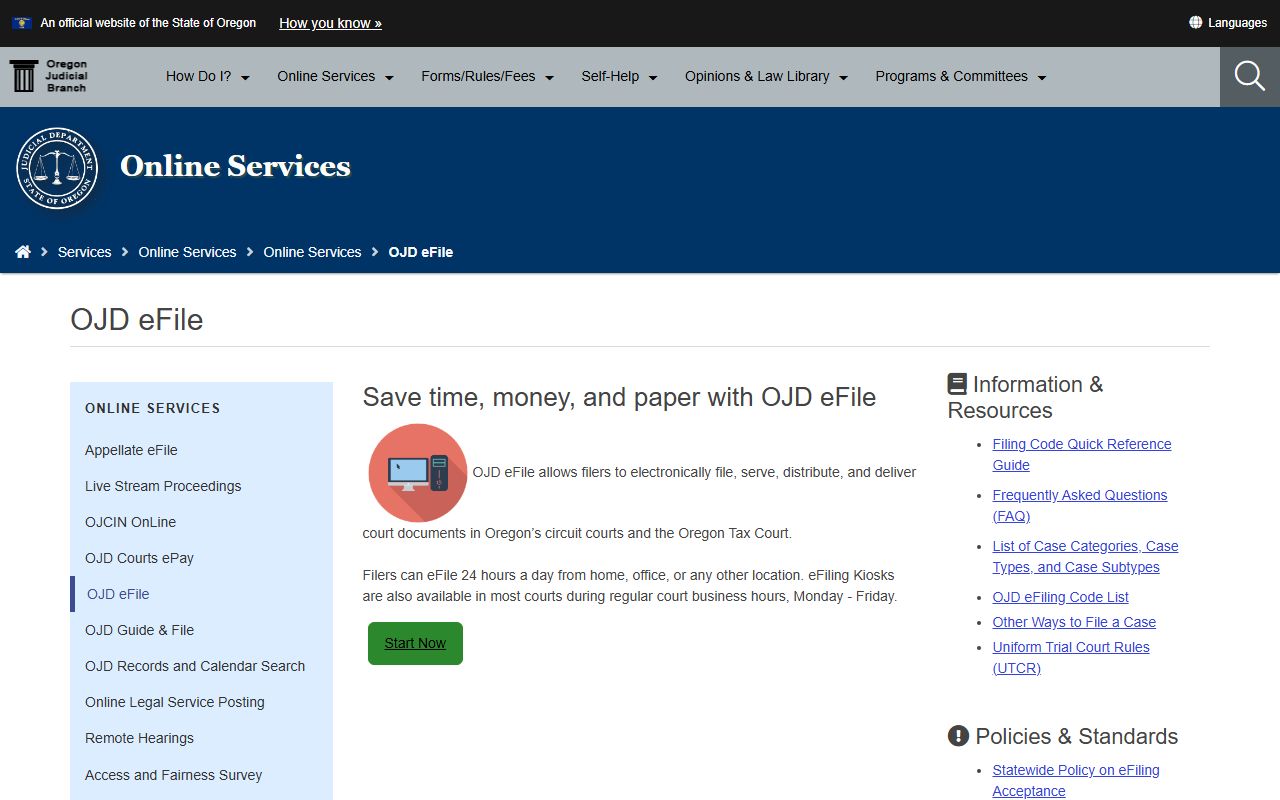Open Online Legal Service Posting

click(175, 702)
